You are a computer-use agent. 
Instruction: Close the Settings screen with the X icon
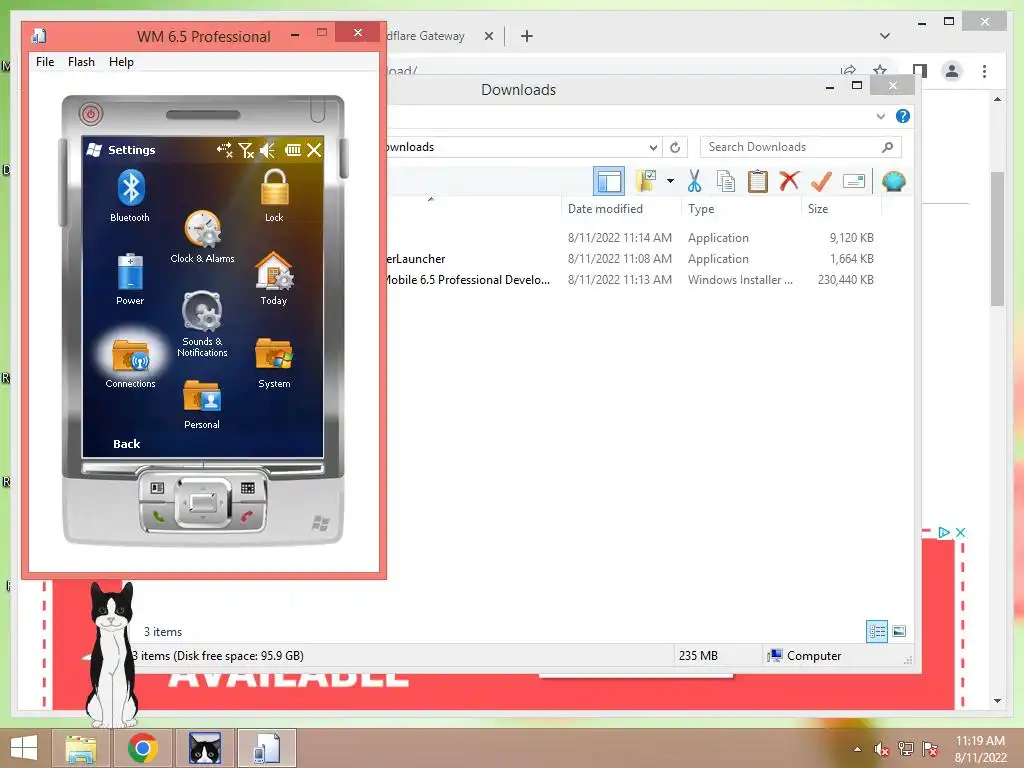tap(314, 150)
